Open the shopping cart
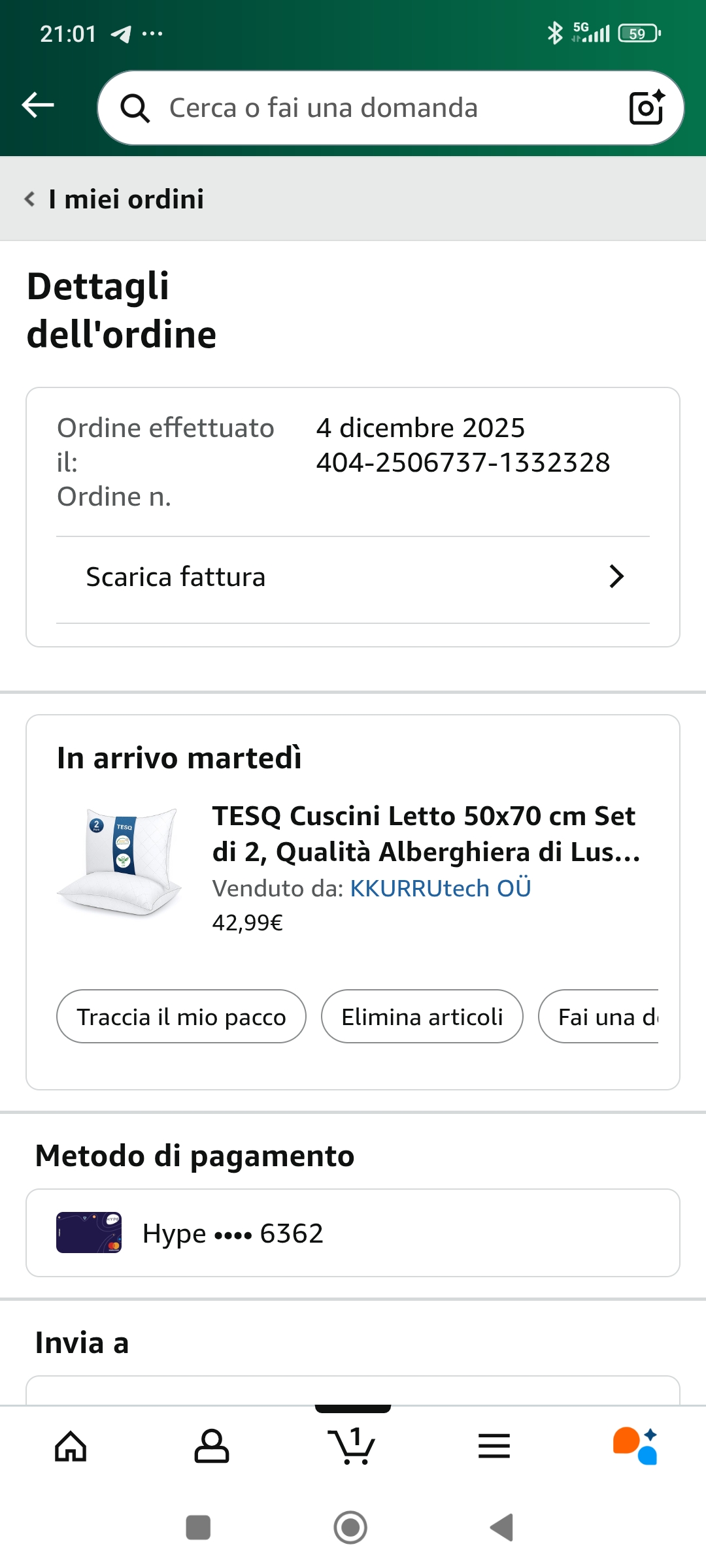This screenshot has width=706, height=1568. pyautogui.click(x=353, y=1446)
